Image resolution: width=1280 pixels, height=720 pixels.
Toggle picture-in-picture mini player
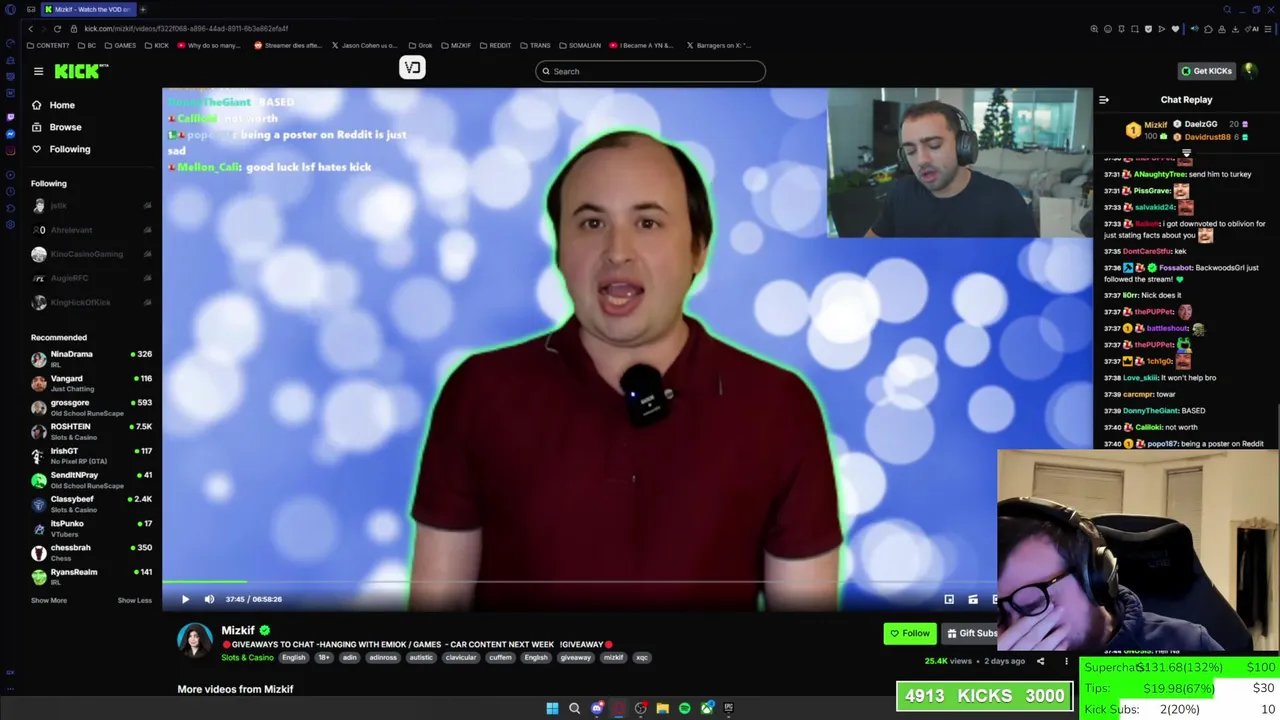tap(949, 599)
